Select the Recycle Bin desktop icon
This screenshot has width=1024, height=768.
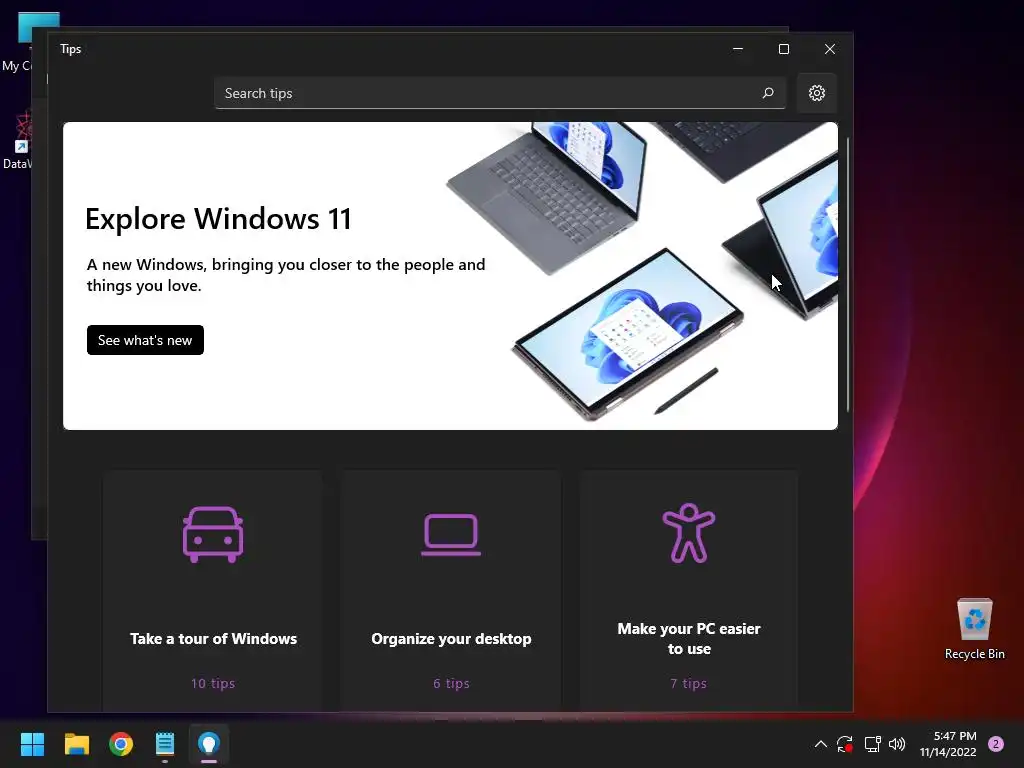[x=974, y=629]
